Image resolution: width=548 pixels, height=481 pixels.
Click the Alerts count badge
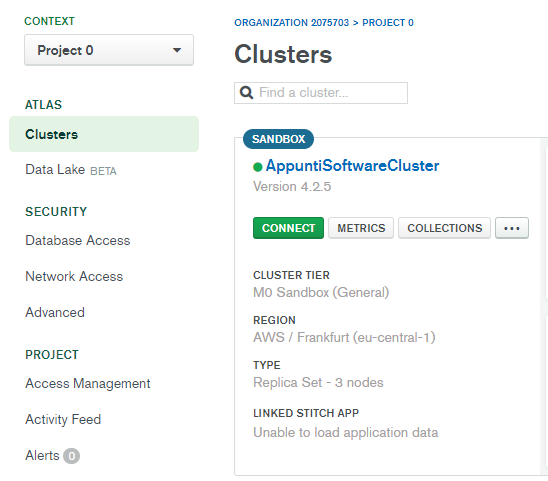72,456
